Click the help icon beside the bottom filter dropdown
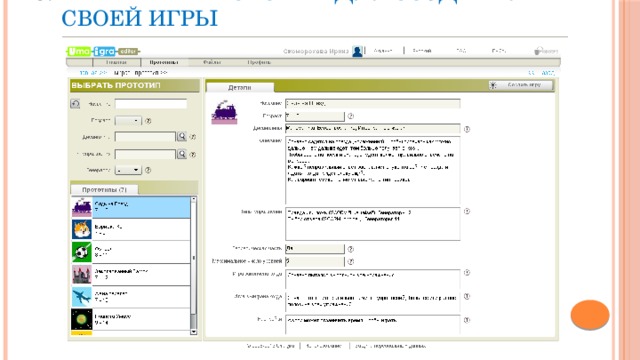This screenshot has height=360, width=640. click(148, 170)
